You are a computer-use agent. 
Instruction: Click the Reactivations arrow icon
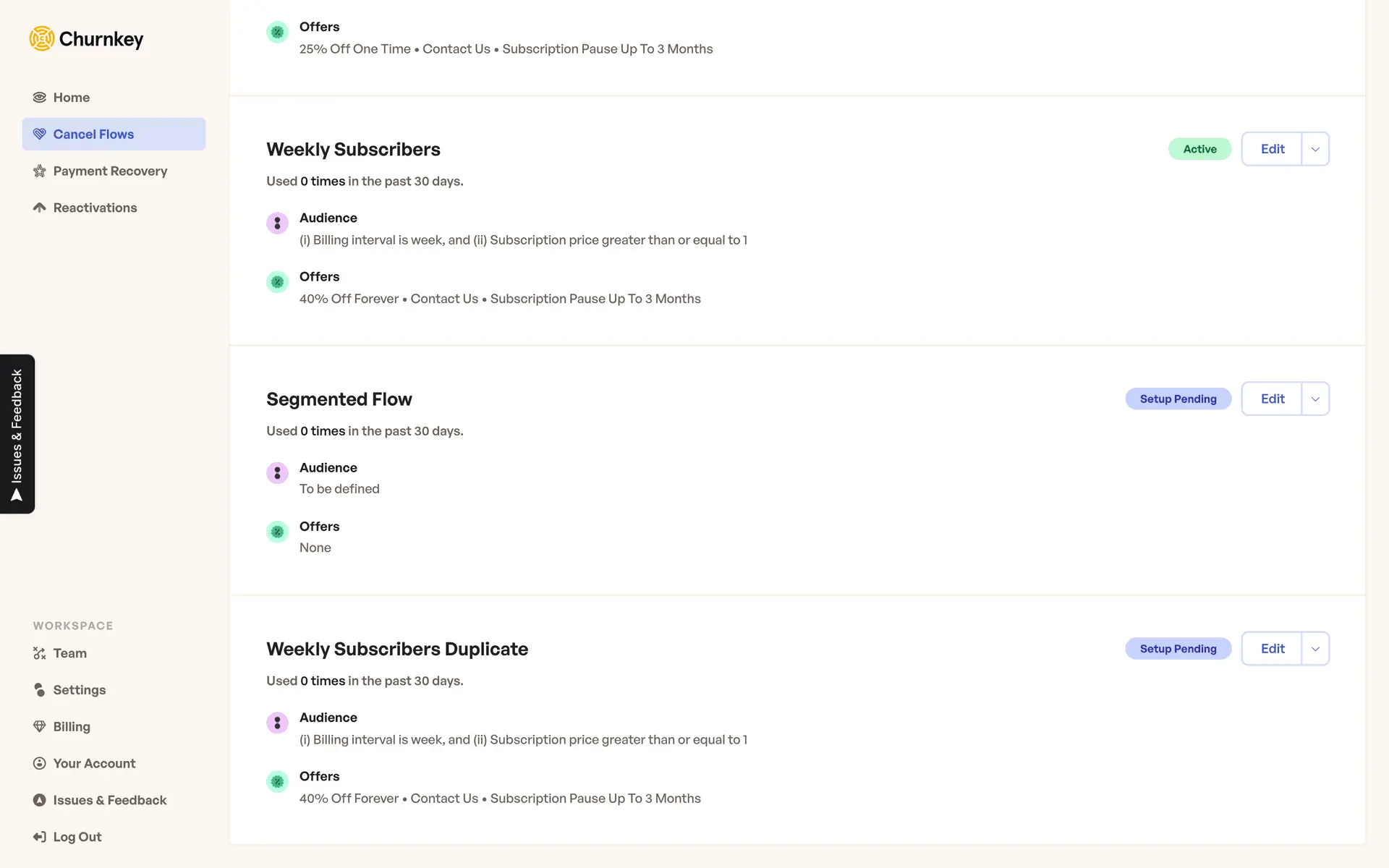pyautogui.click(x=40, y=208)
